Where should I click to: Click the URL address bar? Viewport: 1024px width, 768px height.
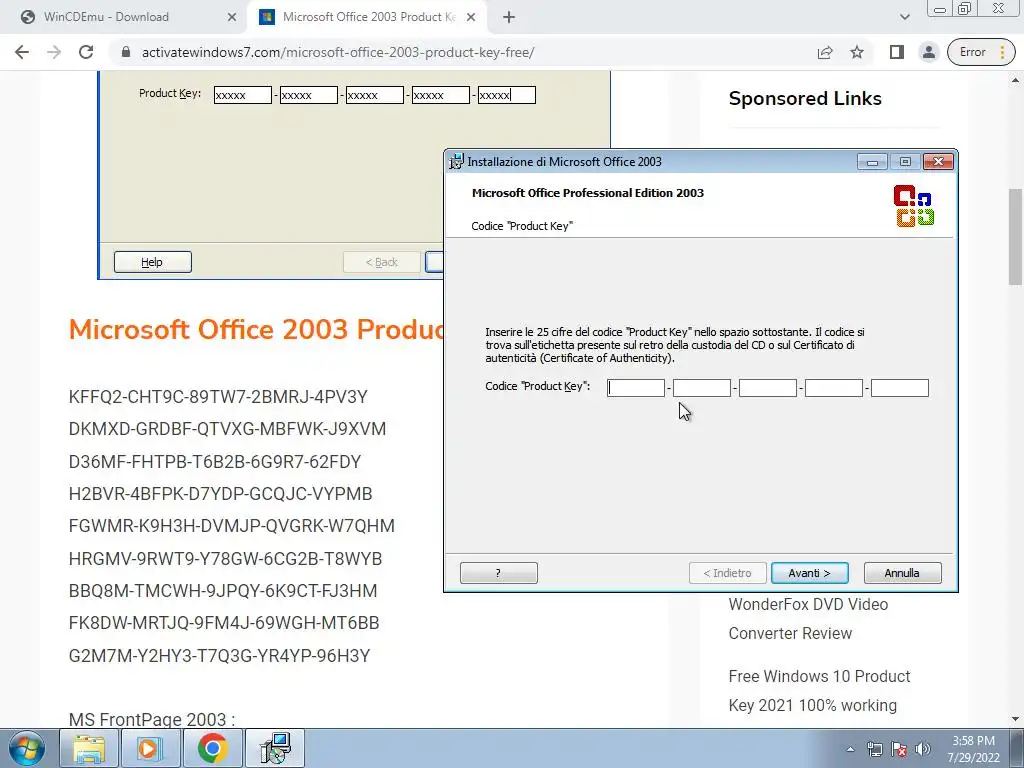click(457, 52)
